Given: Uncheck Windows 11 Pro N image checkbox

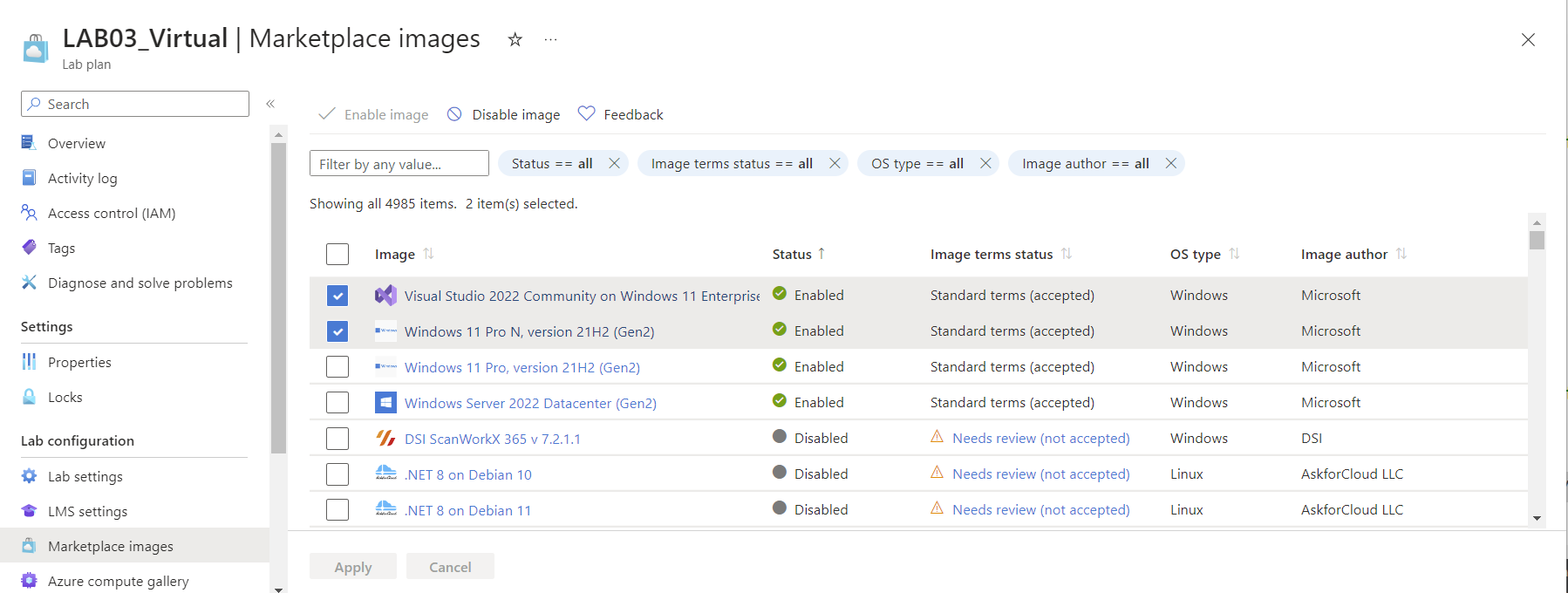Looking at the screenshot, I should click(x=337, y=331).
